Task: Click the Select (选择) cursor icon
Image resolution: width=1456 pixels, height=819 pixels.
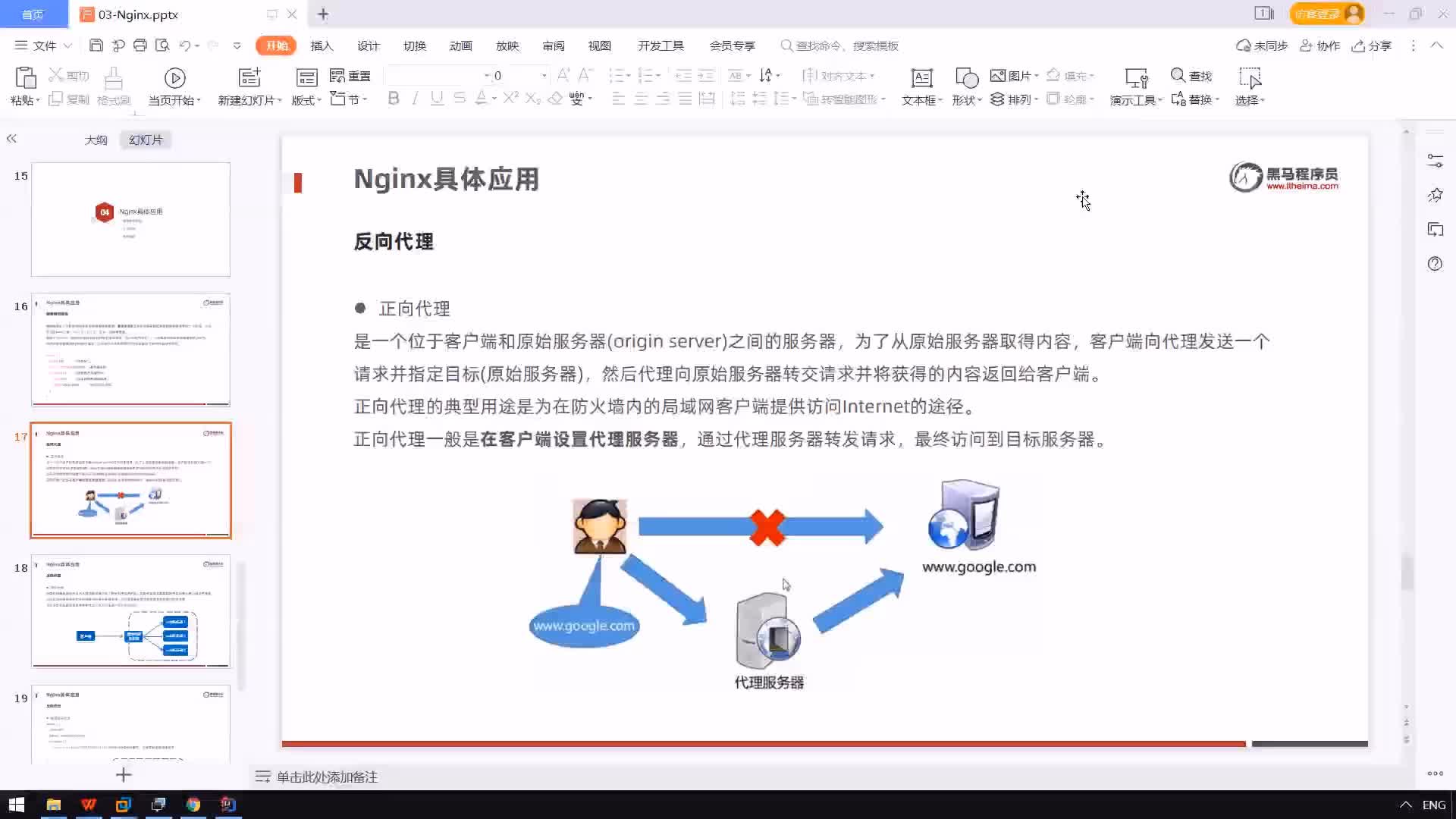Action: pyautogui.click(x=1249, y=77)
